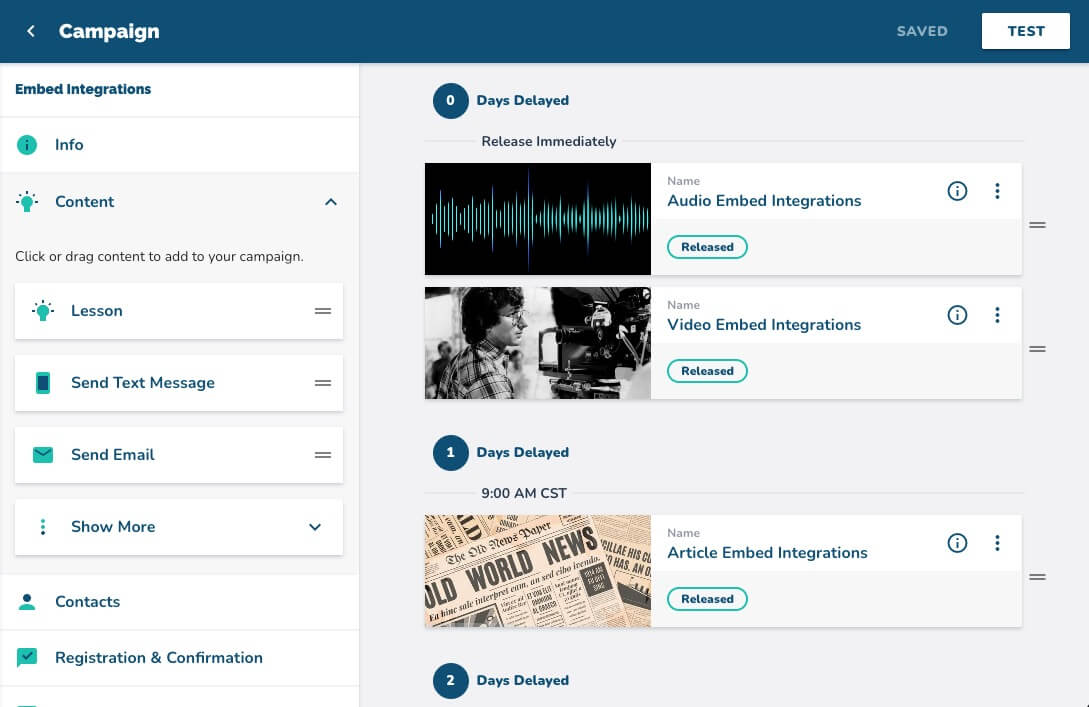Open three-dot menu for Article Embed Integrations
1089x707 pixels.
click(x=997, y=543)
